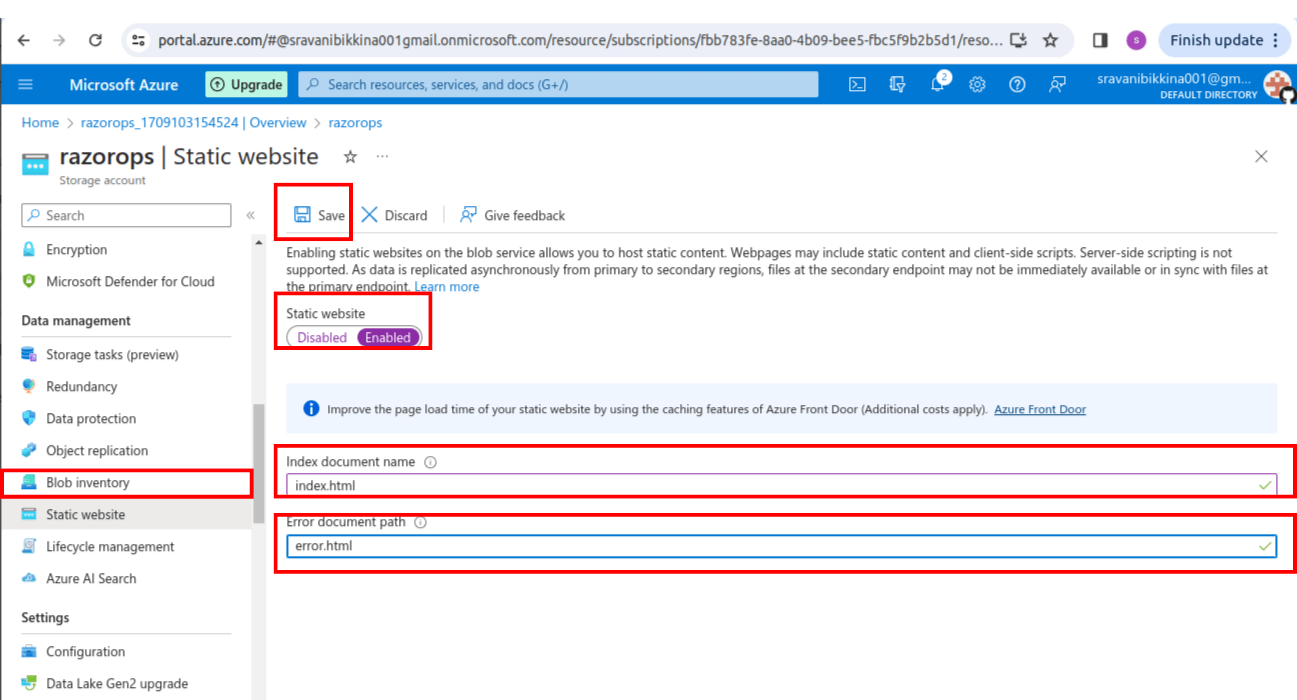Open the Azure Front Door link
The height and width of the screenshot is (700, 1297).
pos(1039,408)
